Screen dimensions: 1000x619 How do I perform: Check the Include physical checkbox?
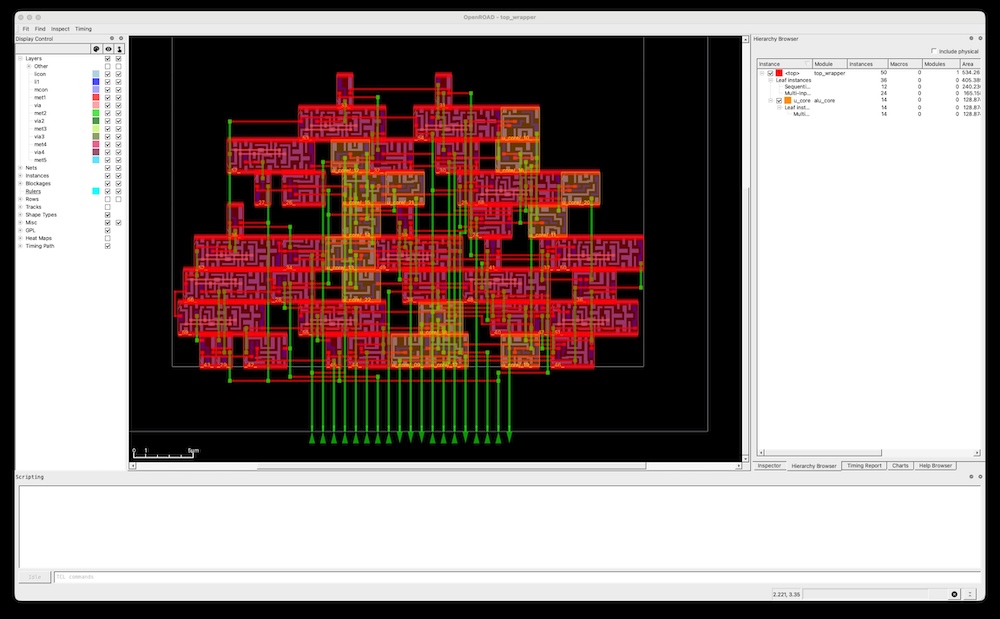tap(934, 51)
